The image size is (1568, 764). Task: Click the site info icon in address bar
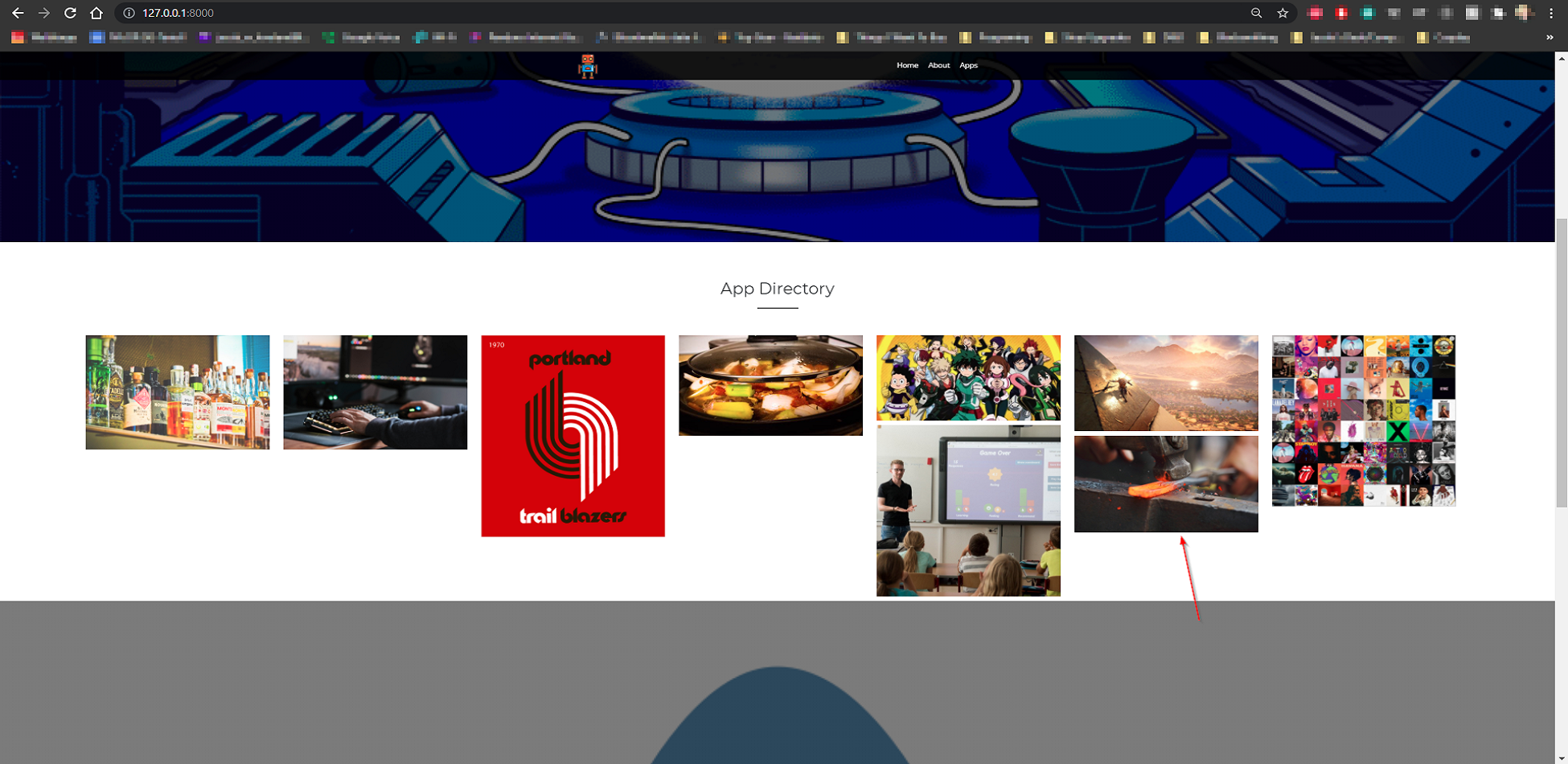coord(129,13)
